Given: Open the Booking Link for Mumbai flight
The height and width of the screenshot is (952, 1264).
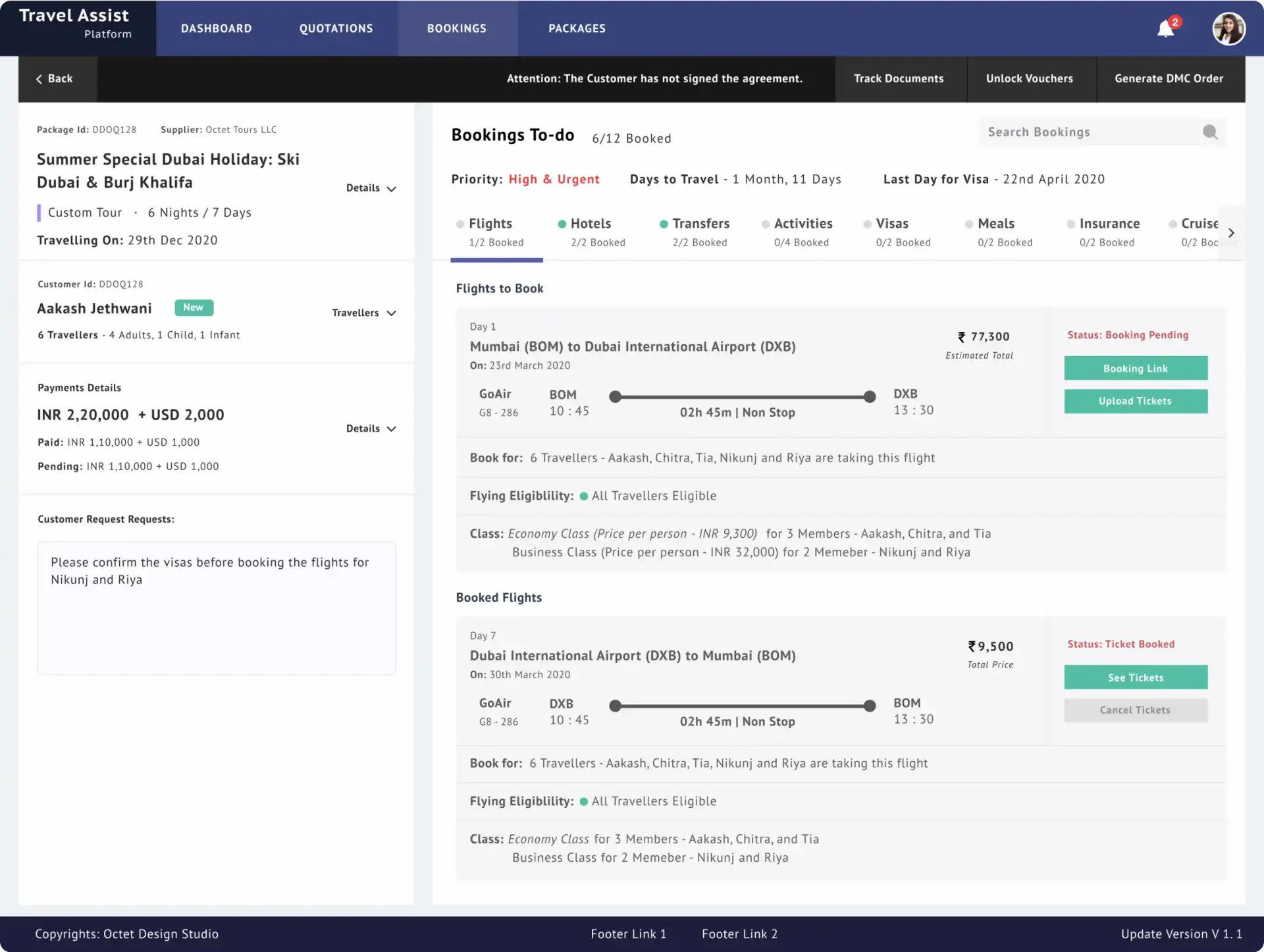Looking at the screenshot, I should tap(1136, 368).
